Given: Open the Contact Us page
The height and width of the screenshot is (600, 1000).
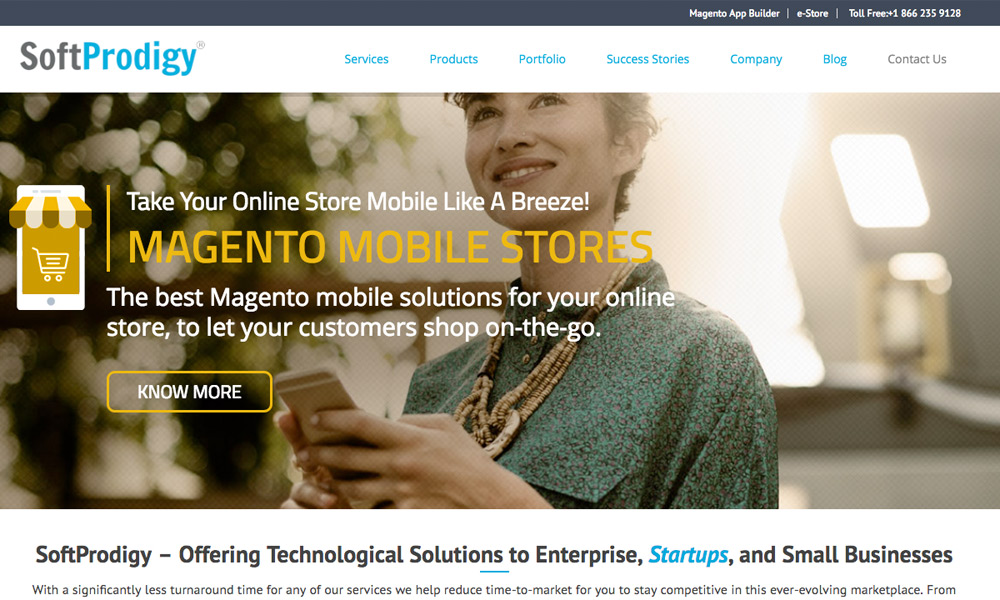Looking at the screenshot, I should (916, 59).
